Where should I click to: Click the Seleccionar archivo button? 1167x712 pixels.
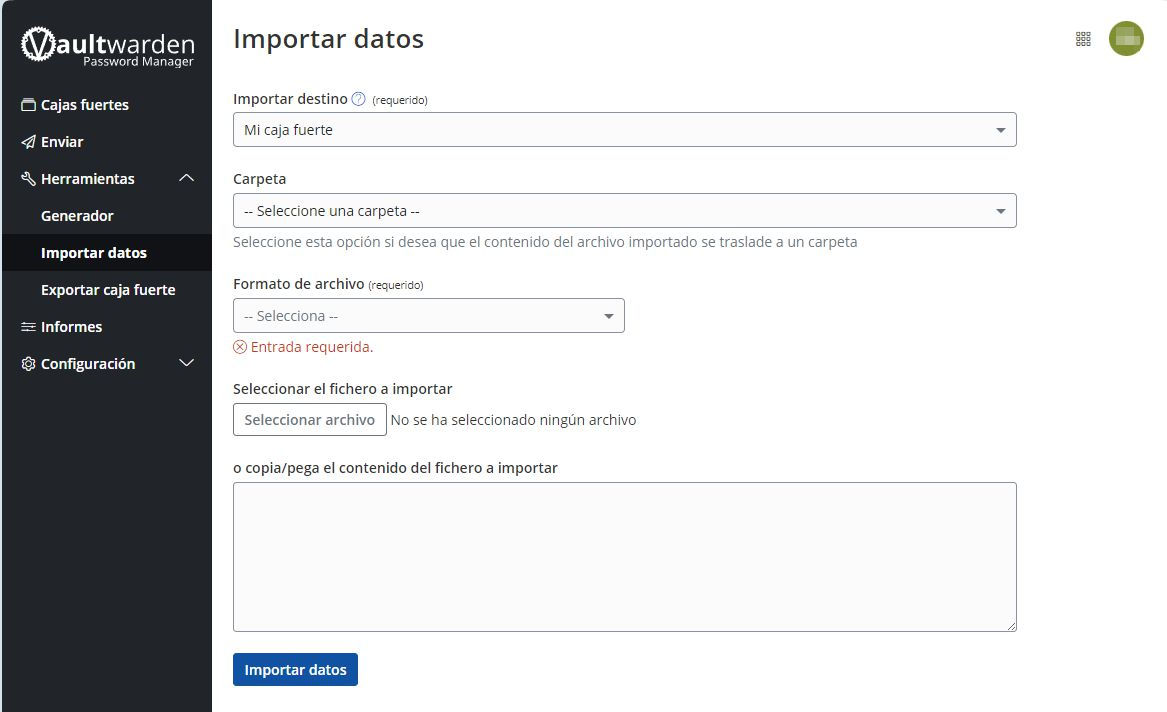tap(309, 420)
